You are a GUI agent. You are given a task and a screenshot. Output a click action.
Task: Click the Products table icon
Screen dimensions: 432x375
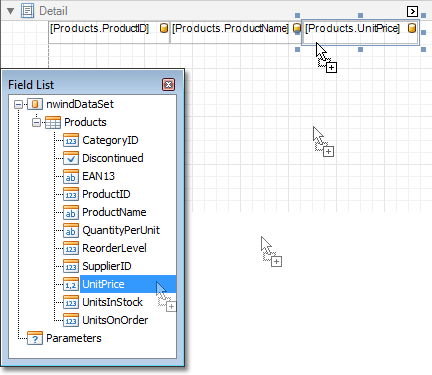pyautogui.click(x=53, y=122)
